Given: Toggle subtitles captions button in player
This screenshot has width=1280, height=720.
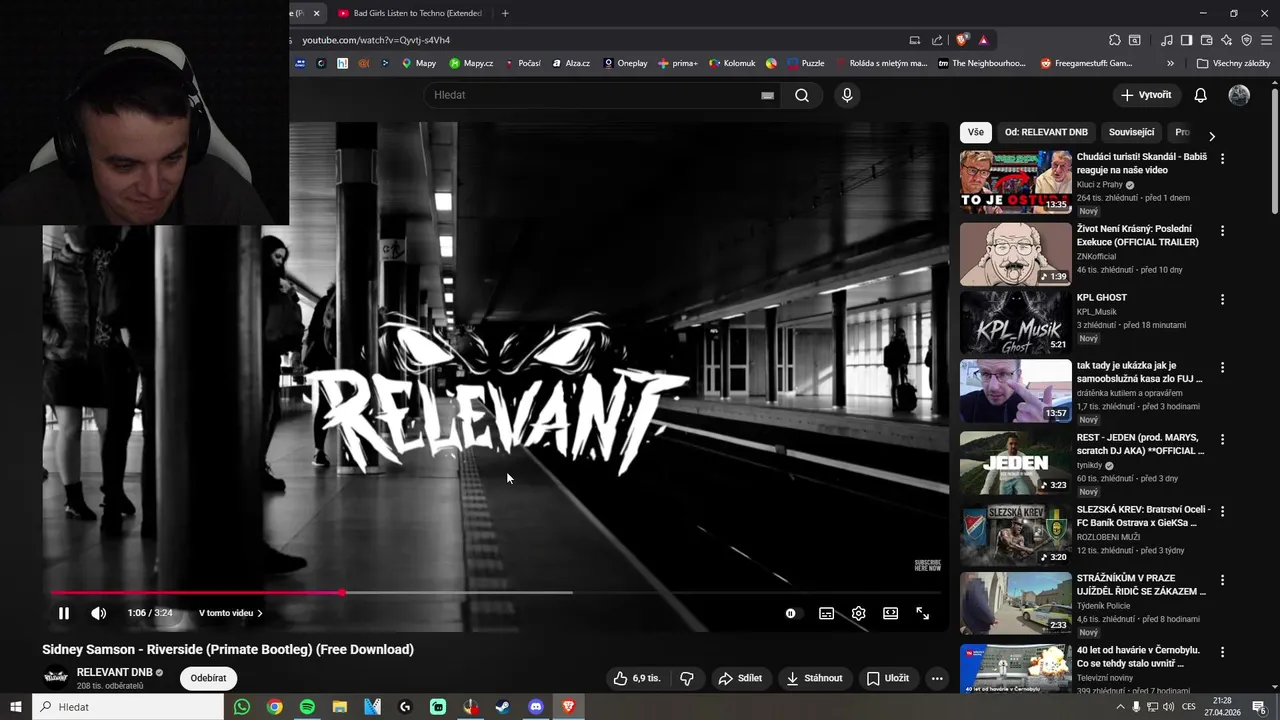Looking at the screenshot, I should tap(826, 613).
